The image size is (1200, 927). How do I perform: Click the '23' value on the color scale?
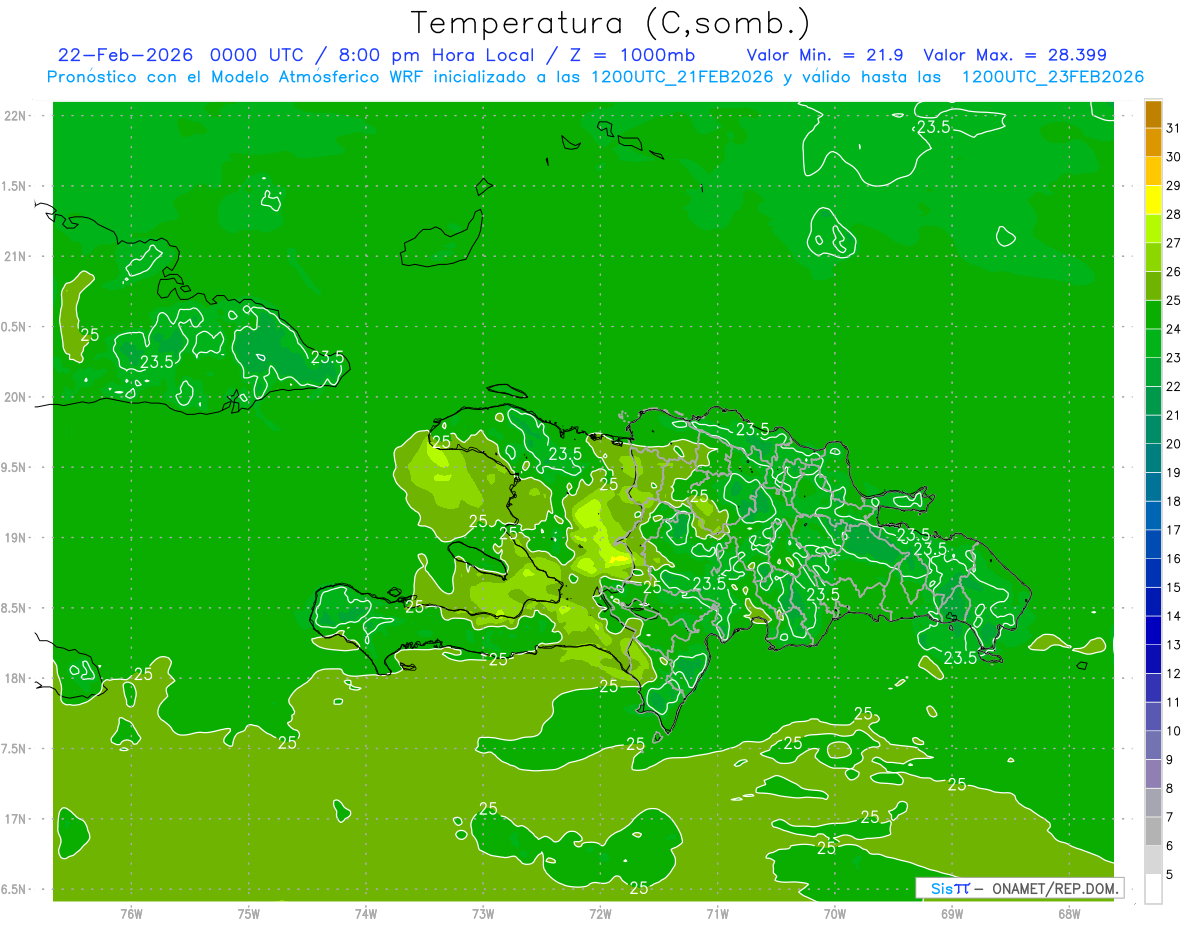click(1174, 358)
